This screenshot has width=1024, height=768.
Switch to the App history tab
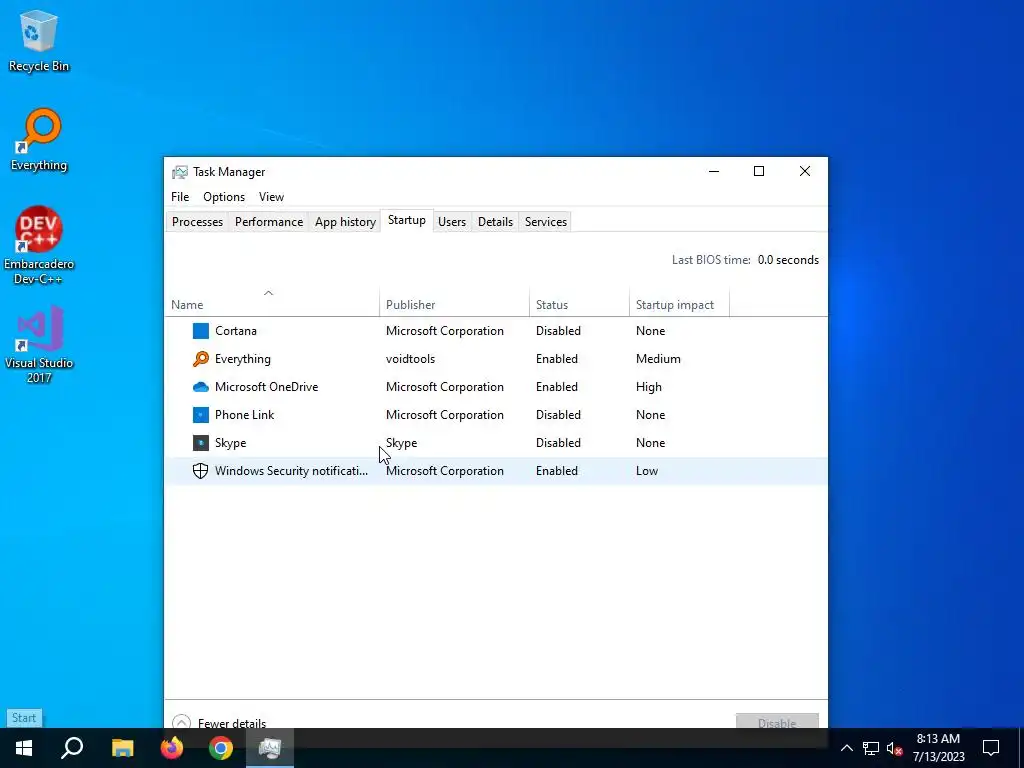point(345,222)
